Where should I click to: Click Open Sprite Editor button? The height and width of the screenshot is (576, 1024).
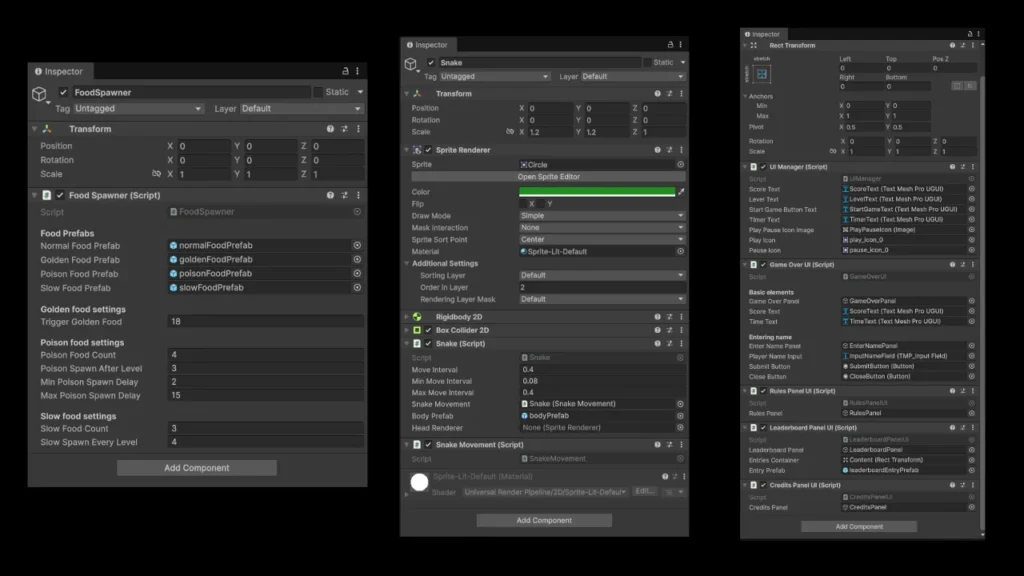549,177
